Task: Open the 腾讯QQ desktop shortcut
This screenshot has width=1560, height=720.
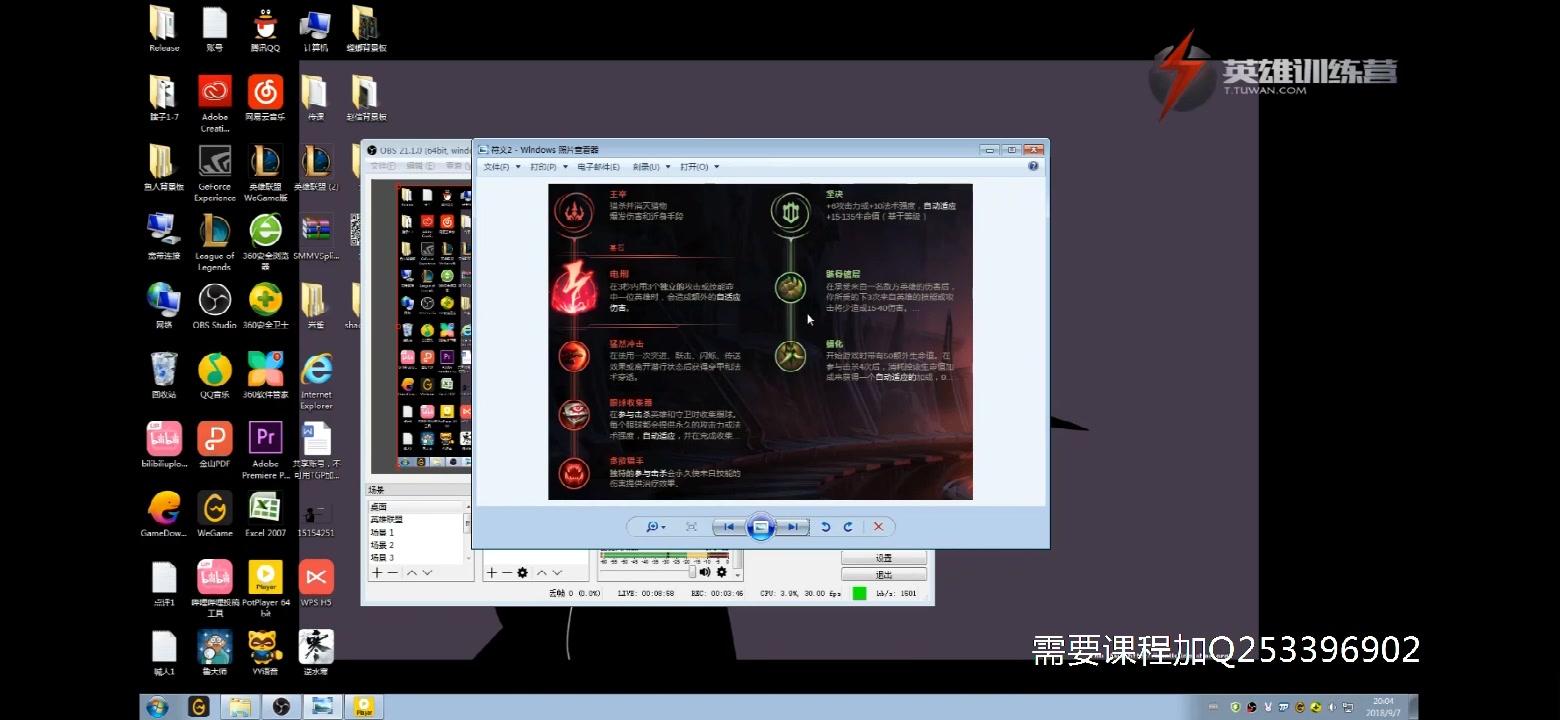Action: click(x=265, y=30)
